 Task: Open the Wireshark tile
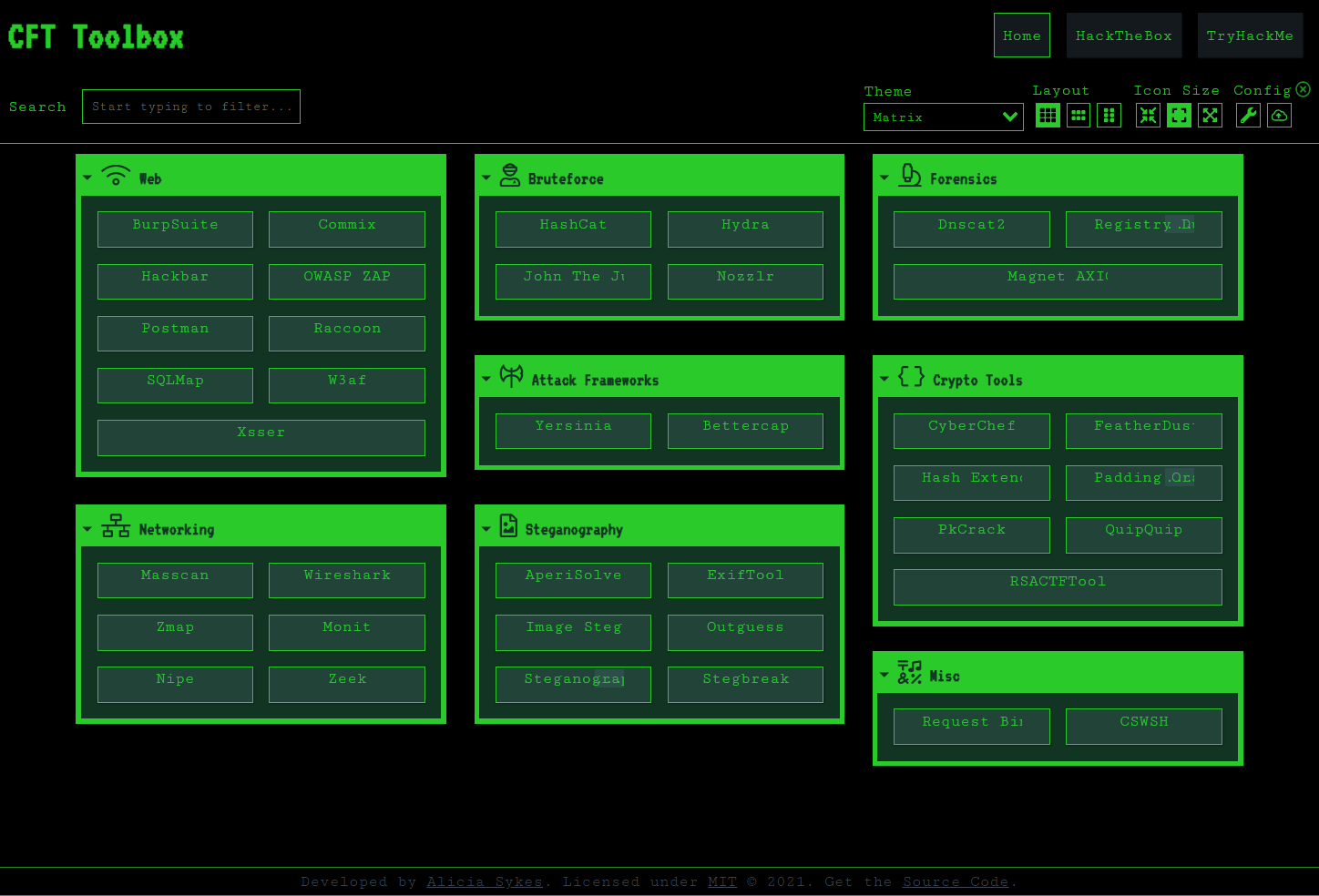(x=347, y=580)
